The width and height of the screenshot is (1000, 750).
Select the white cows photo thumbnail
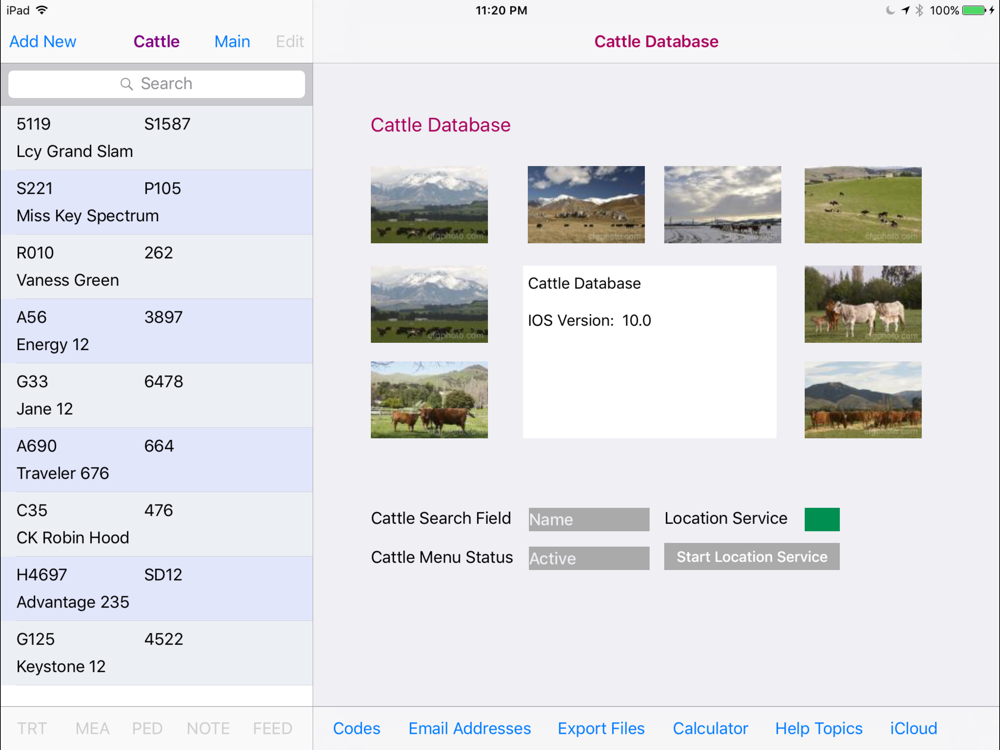(x=862, y=304)
